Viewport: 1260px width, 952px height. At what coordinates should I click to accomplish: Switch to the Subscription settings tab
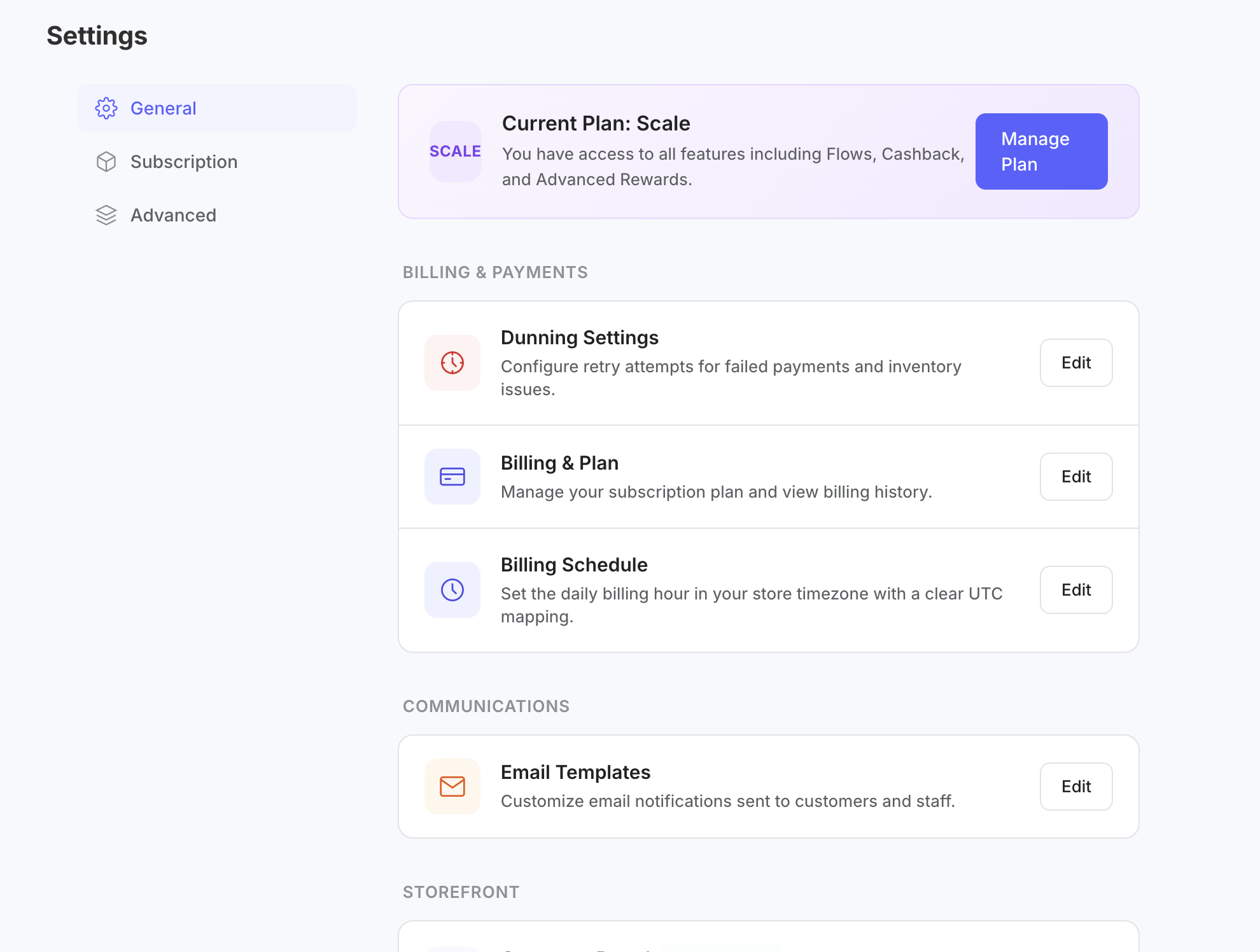[x=217, y=162]
